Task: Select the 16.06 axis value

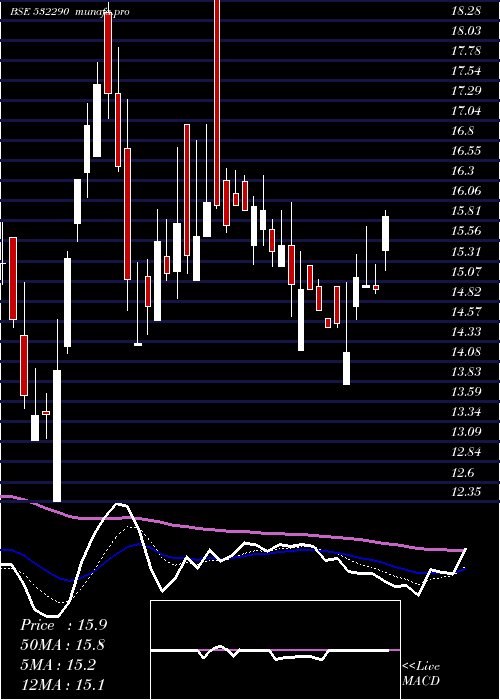Action: click(466, 191)
